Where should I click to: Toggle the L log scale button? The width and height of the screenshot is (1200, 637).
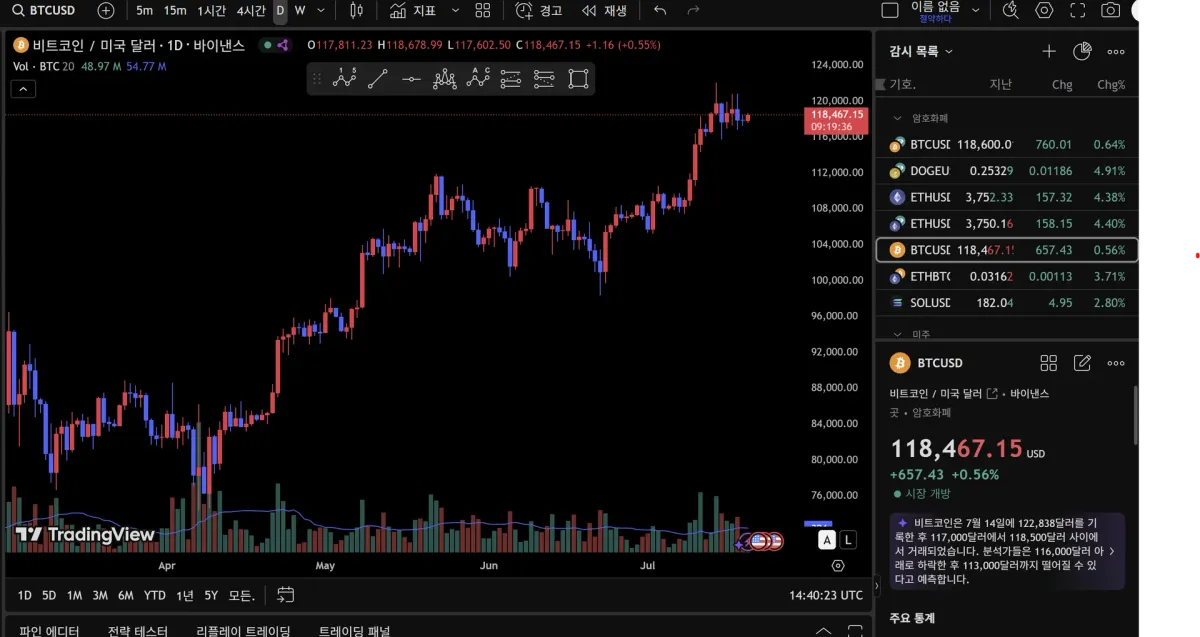(848, 540)
